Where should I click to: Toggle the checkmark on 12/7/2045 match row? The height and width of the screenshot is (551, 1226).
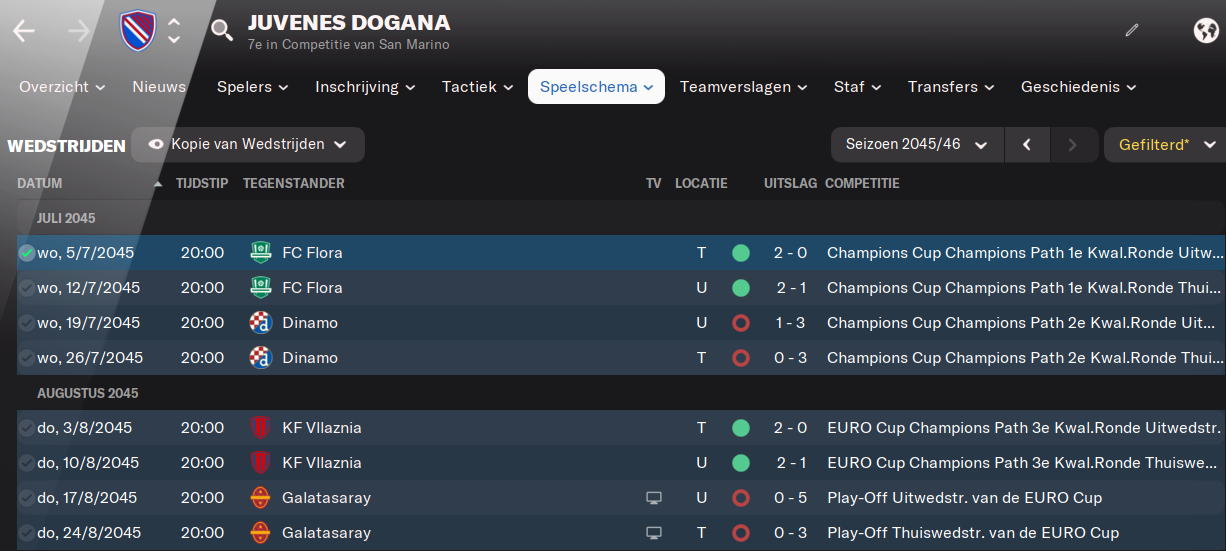tap(26, 288)
